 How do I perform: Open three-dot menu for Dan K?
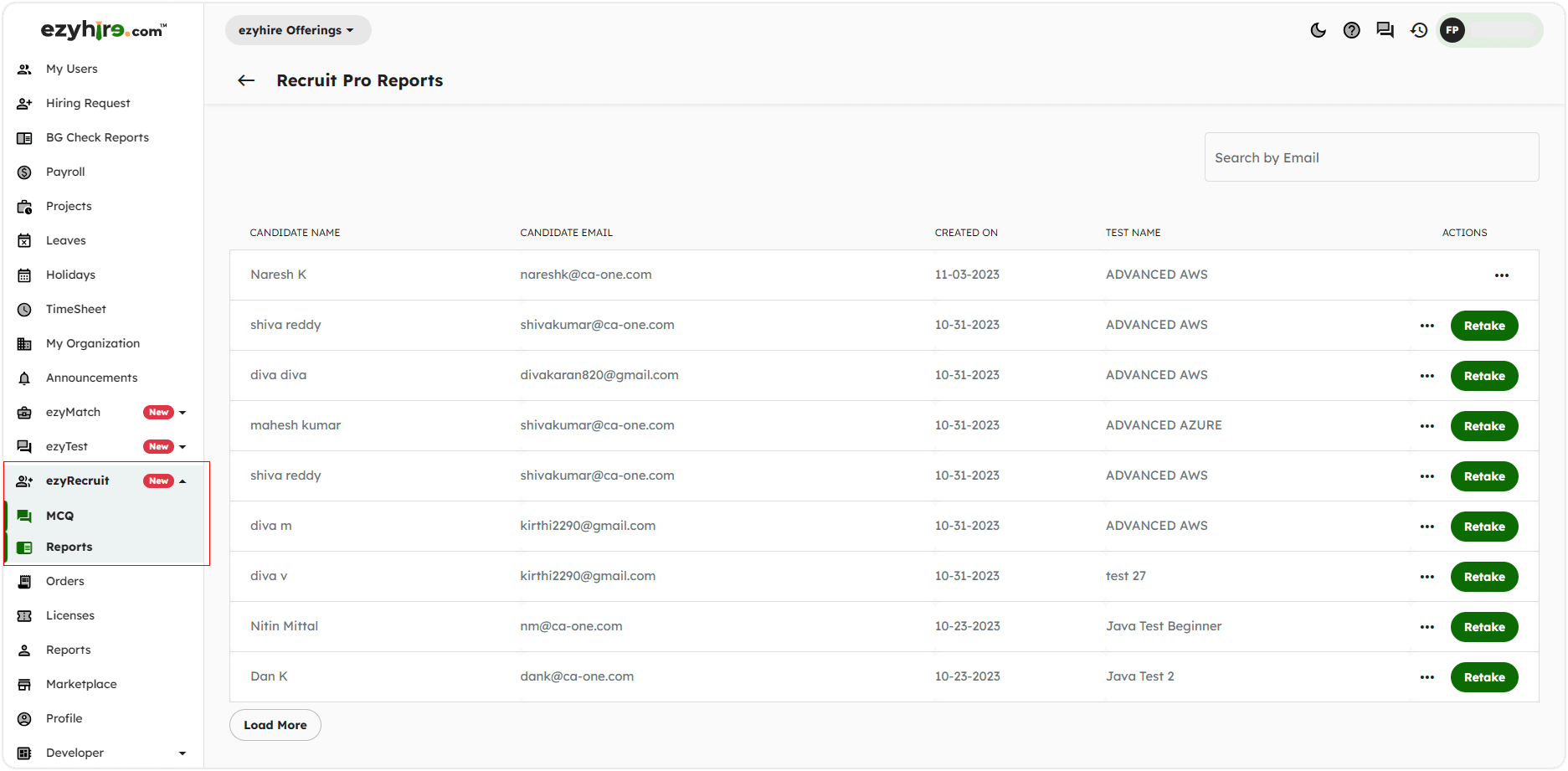tap(1427, 677)
